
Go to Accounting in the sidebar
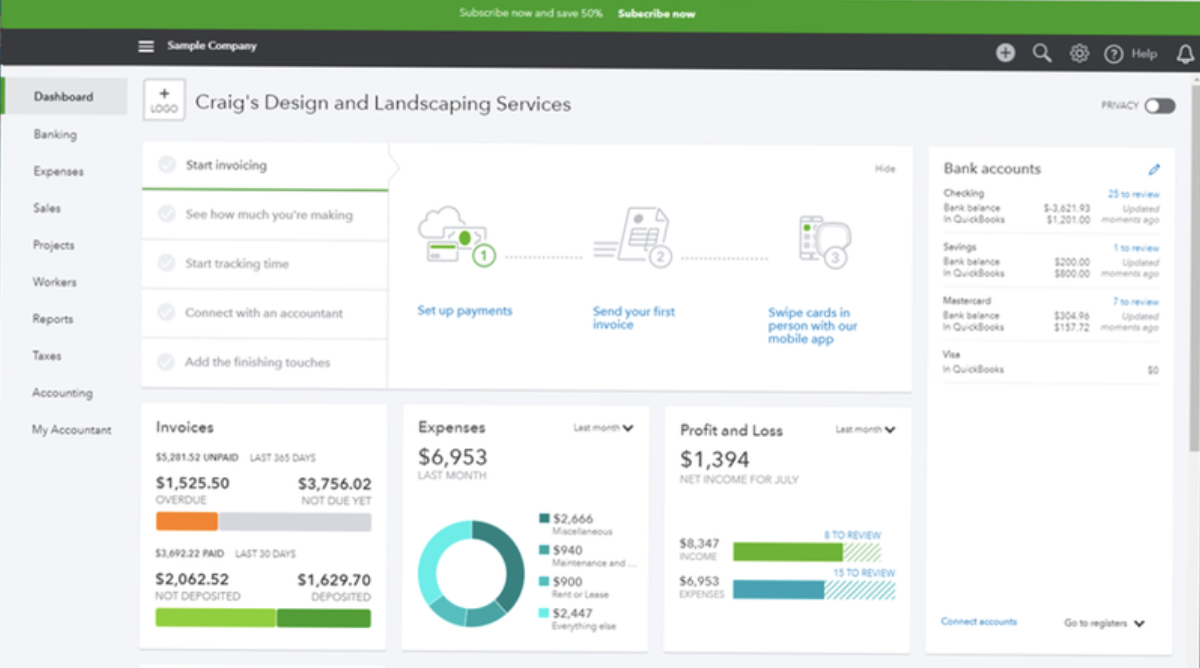tap(62, 393)
